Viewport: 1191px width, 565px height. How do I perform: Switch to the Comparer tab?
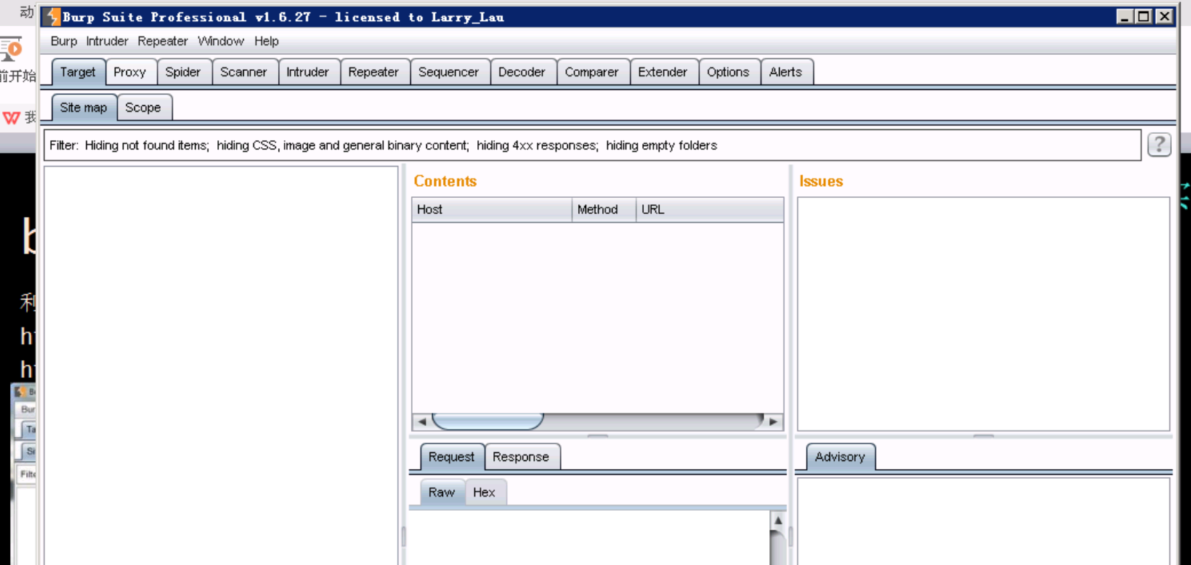(592, 72)
